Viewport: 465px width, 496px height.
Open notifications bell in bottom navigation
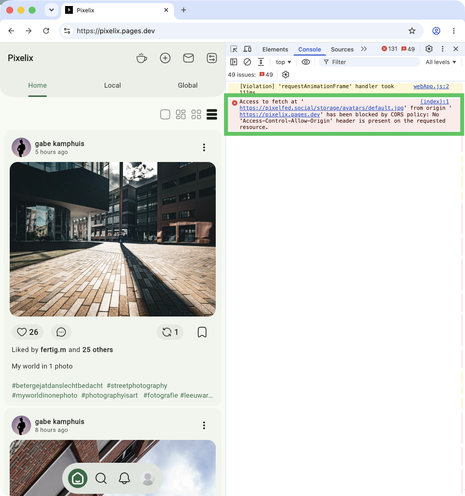click(124, 479)
